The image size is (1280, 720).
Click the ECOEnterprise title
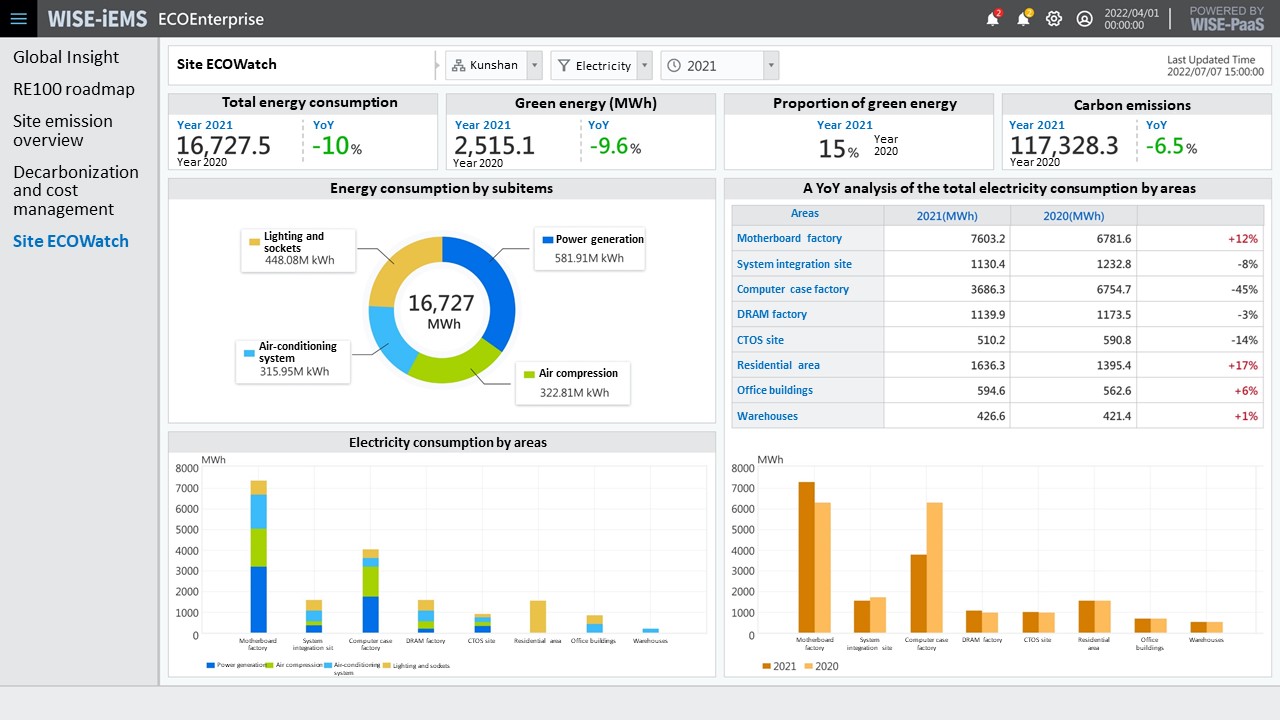point(211,19)
